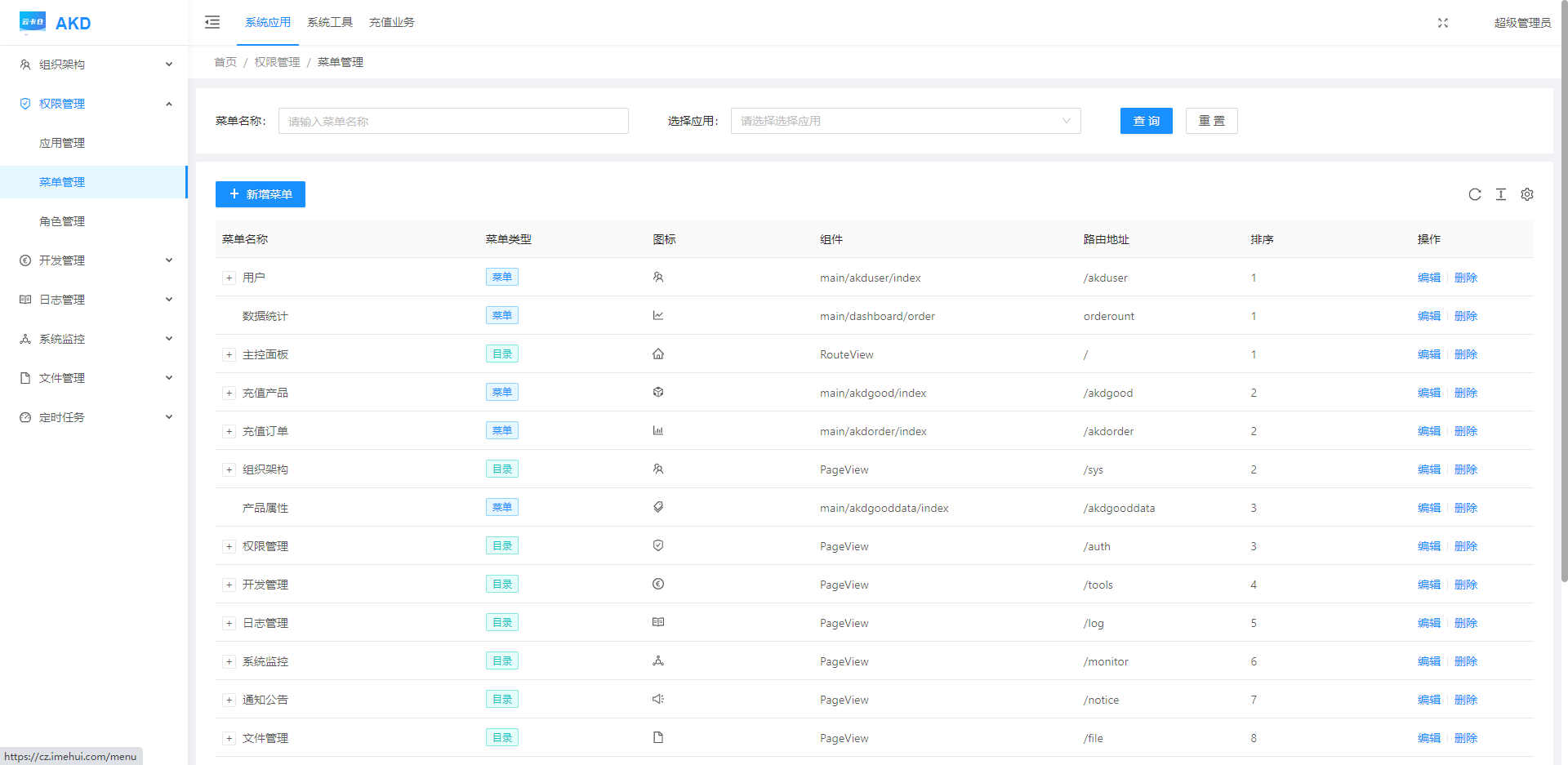
Task: Click the refresh table icon
Action: (x=1474, y=194)
